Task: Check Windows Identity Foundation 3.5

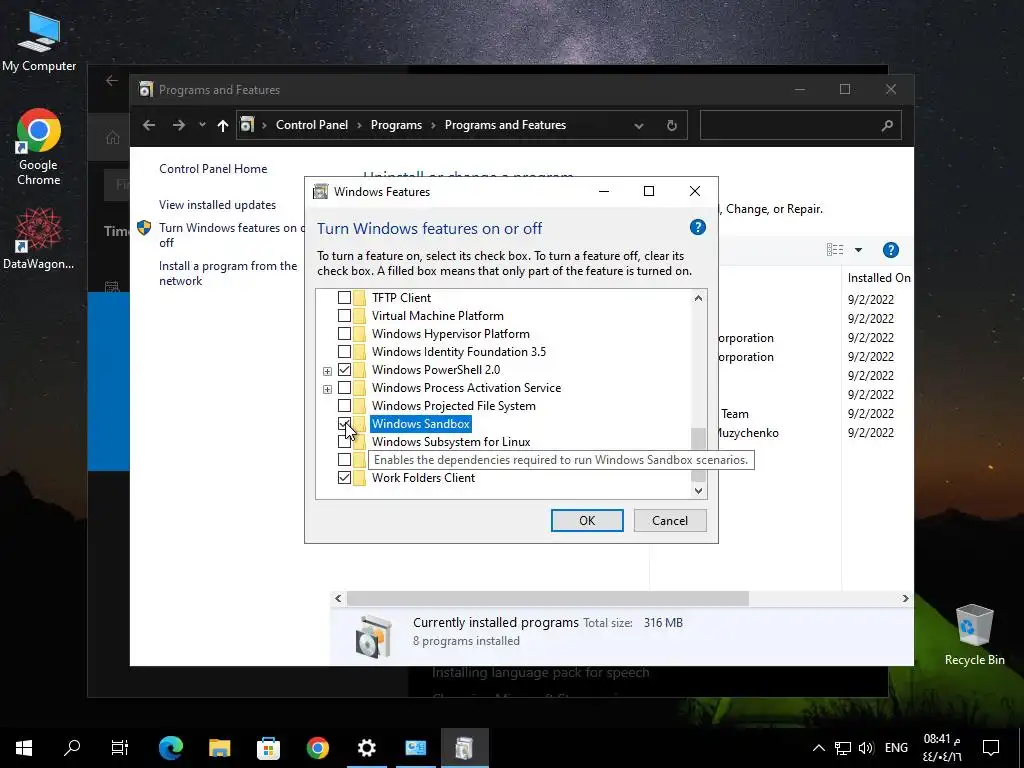Action: (x=344, y=352)
